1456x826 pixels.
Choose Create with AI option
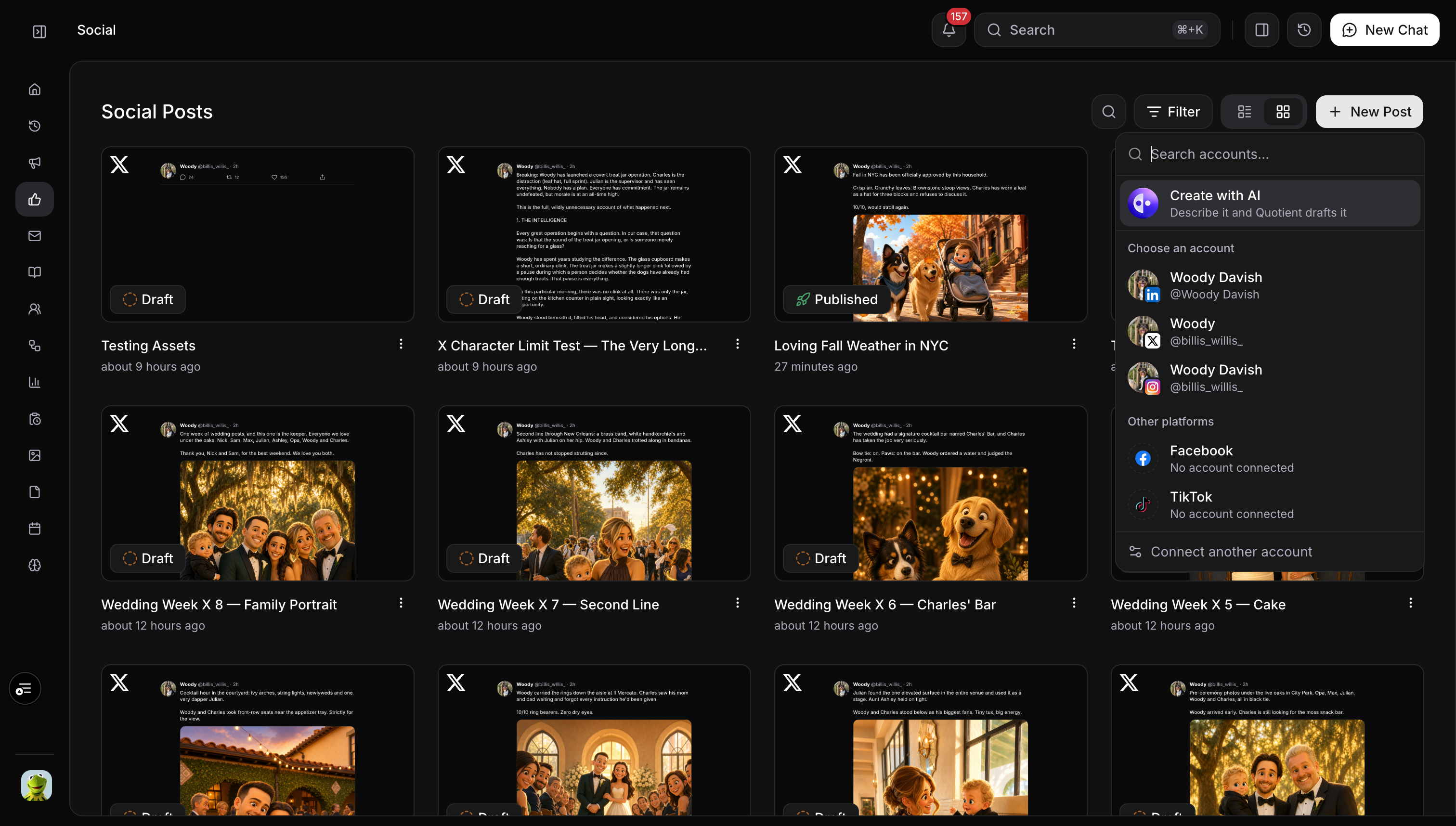tap(1270, 204)
